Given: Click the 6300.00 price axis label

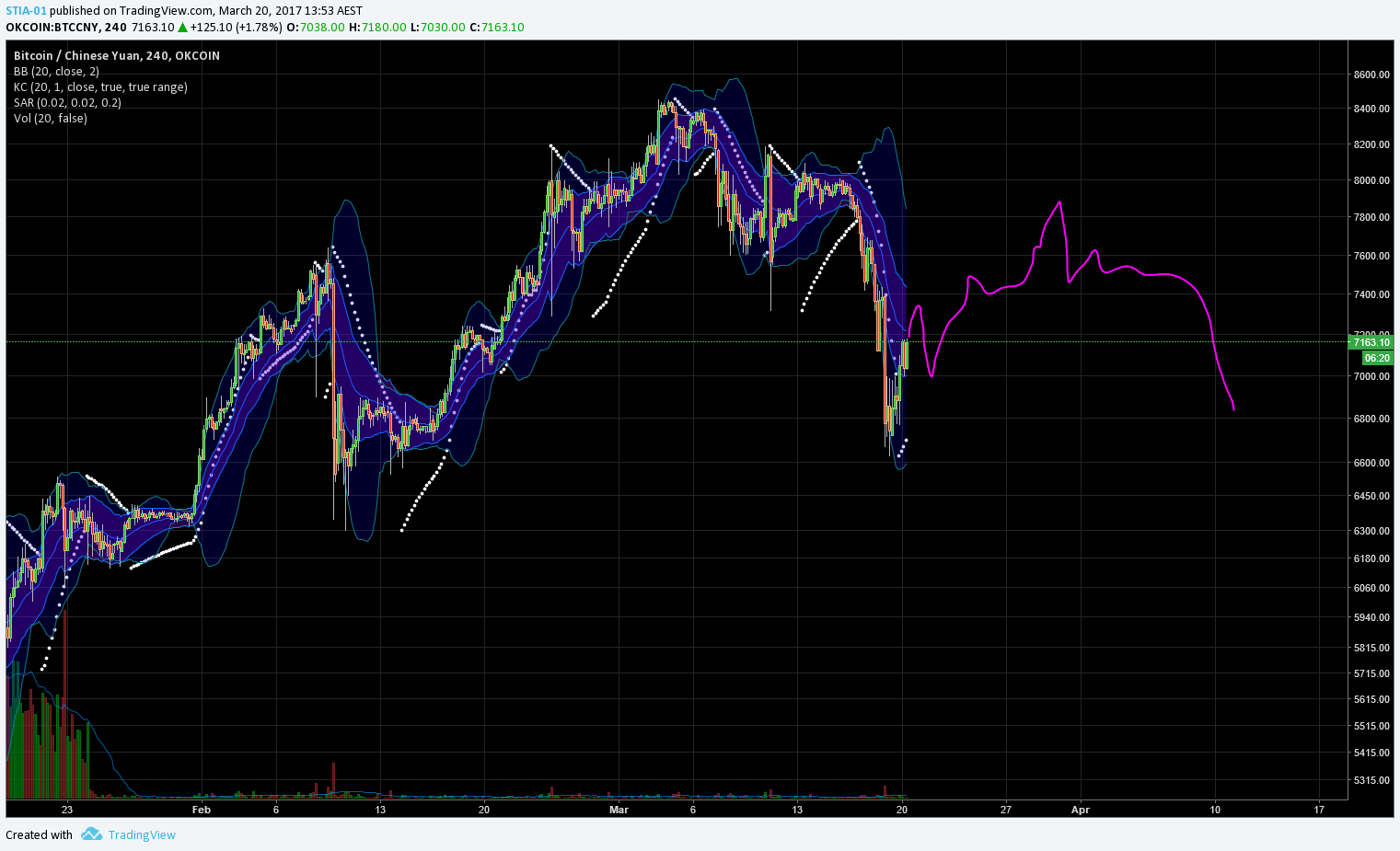Looking at the screenshot, I should 1371,531.
